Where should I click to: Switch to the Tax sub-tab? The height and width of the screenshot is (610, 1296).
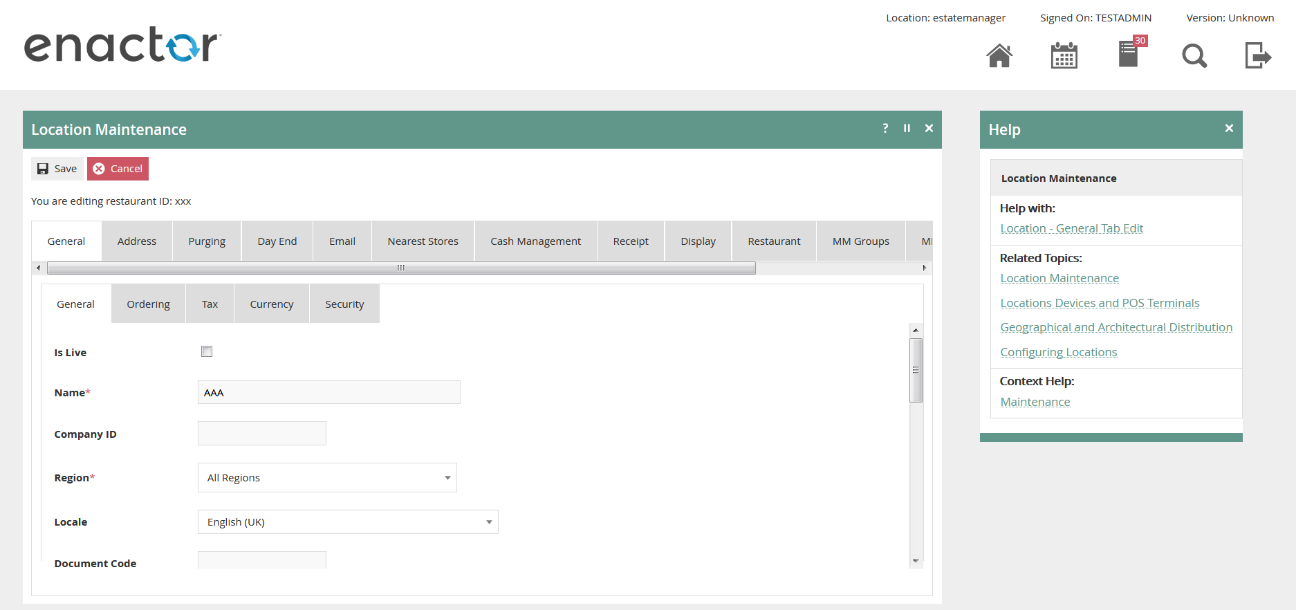pos(210,304)
